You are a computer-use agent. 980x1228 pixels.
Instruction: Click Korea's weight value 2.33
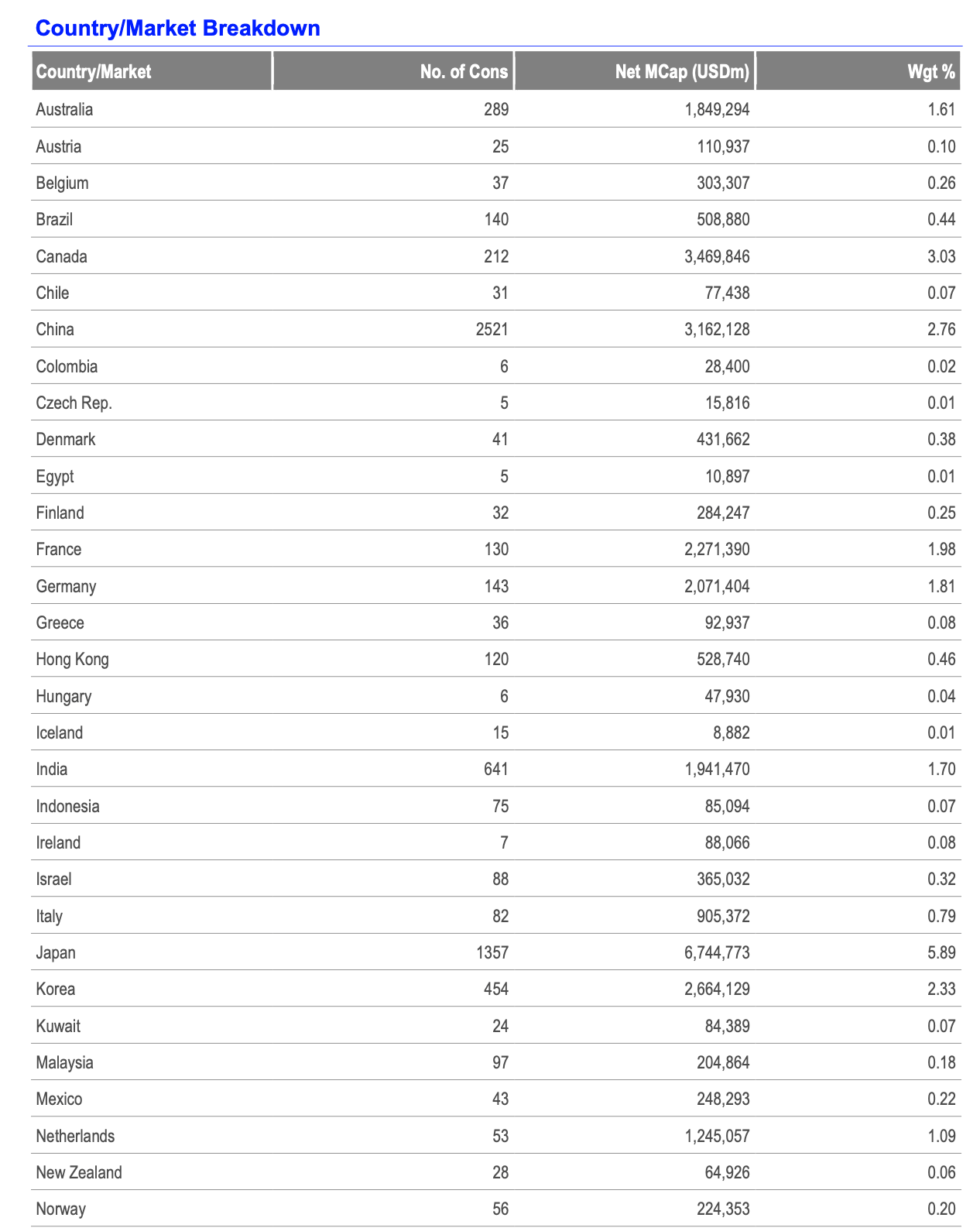[941, 989]
